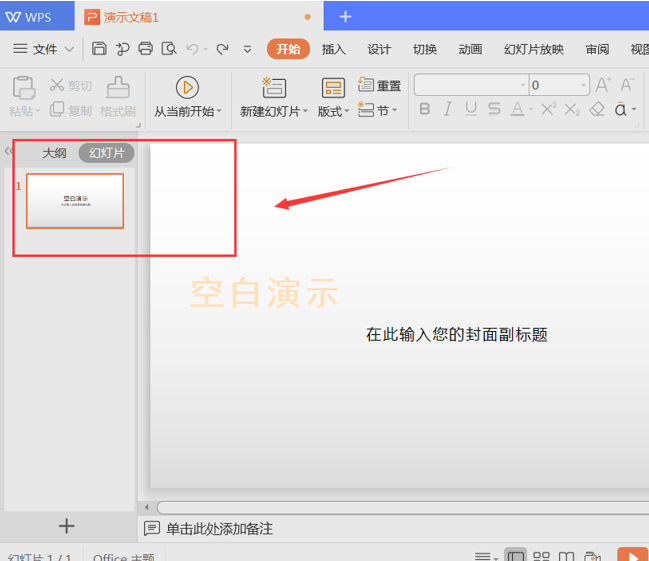Switch to Reading view in the status bar

(x=566, y=556)
